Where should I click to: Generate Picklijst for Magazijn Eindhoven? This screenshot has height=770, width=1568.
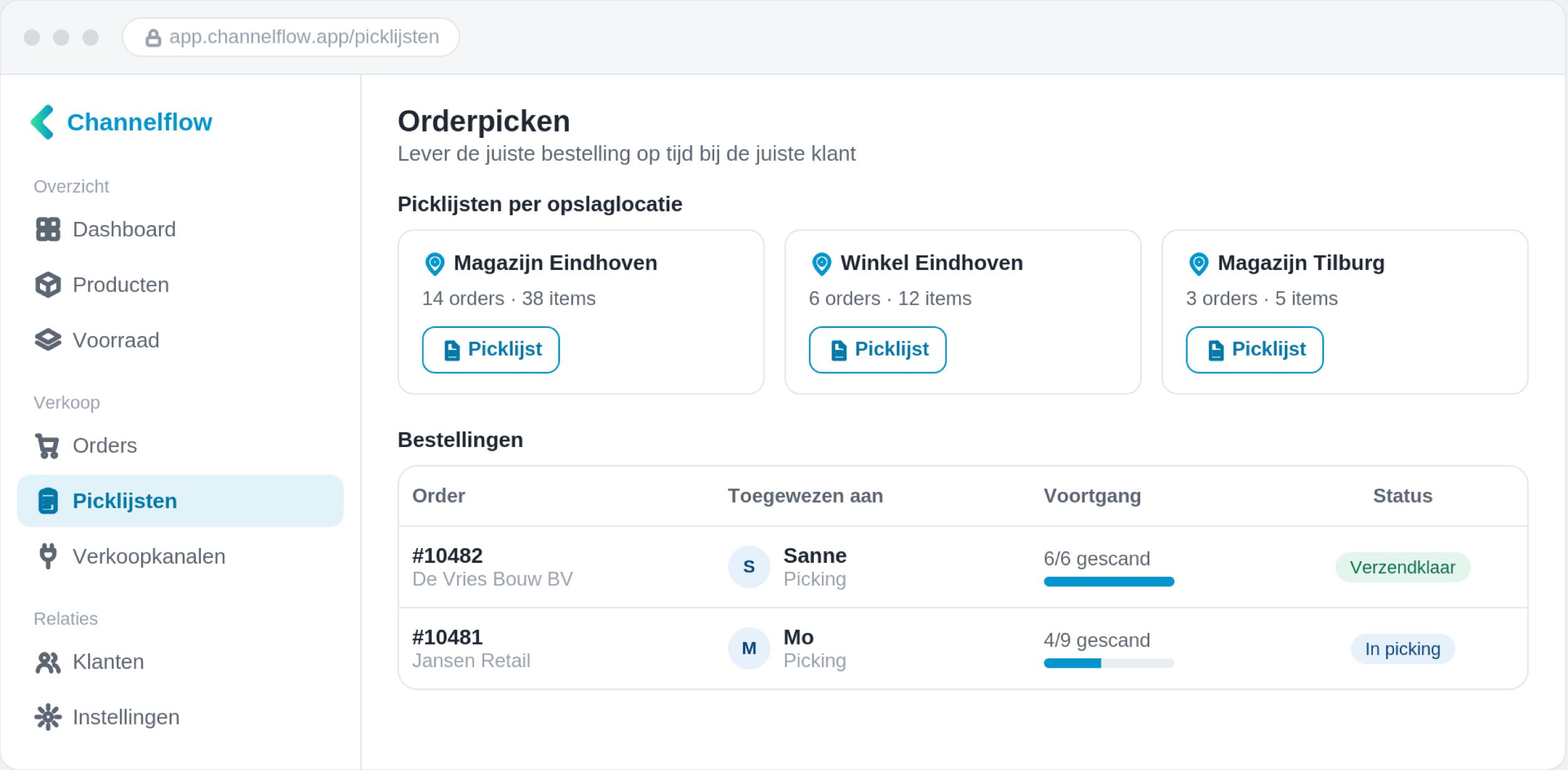coord(491,350)
